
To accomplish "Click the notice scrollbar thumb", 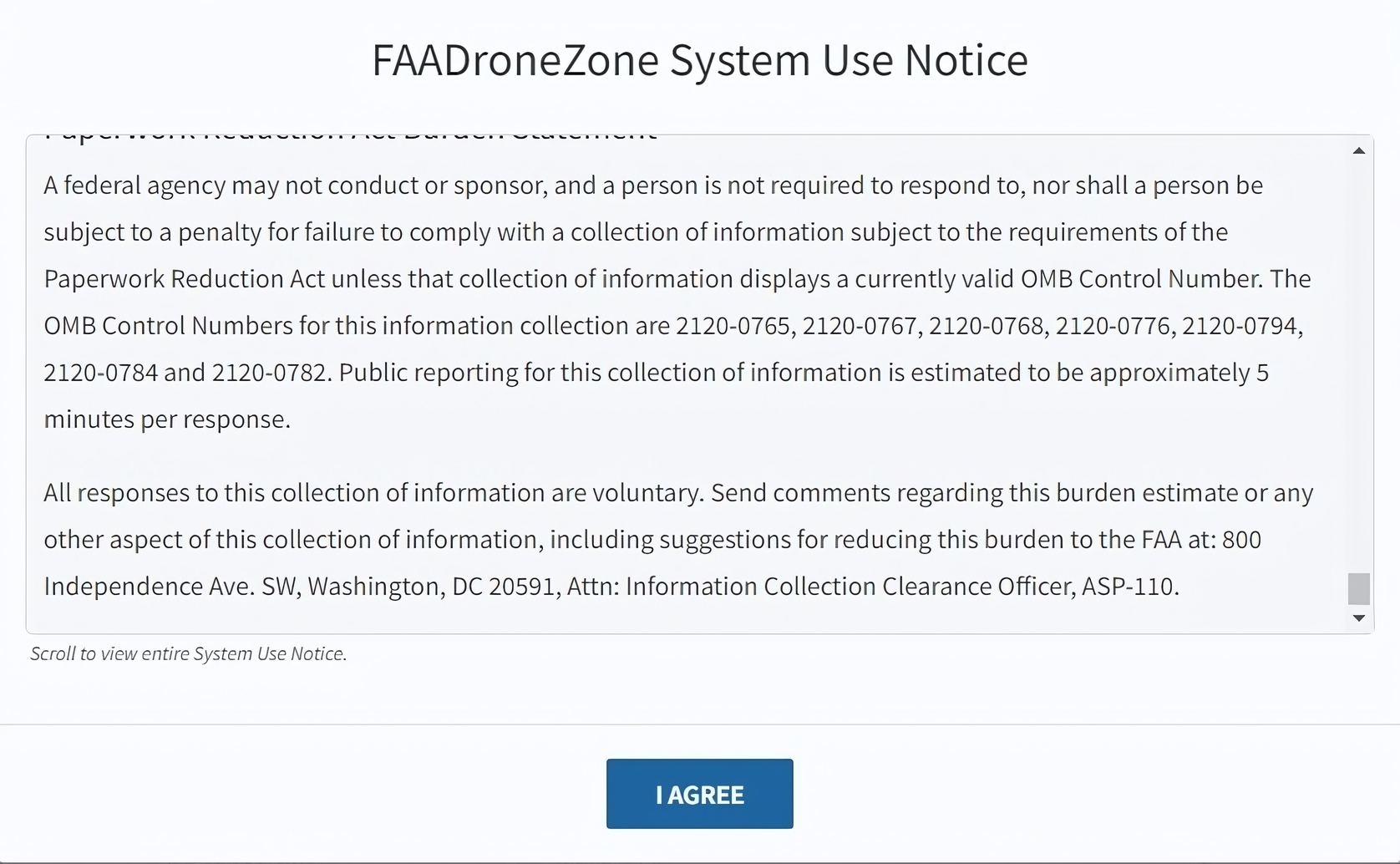I will tap(1359, 588).
